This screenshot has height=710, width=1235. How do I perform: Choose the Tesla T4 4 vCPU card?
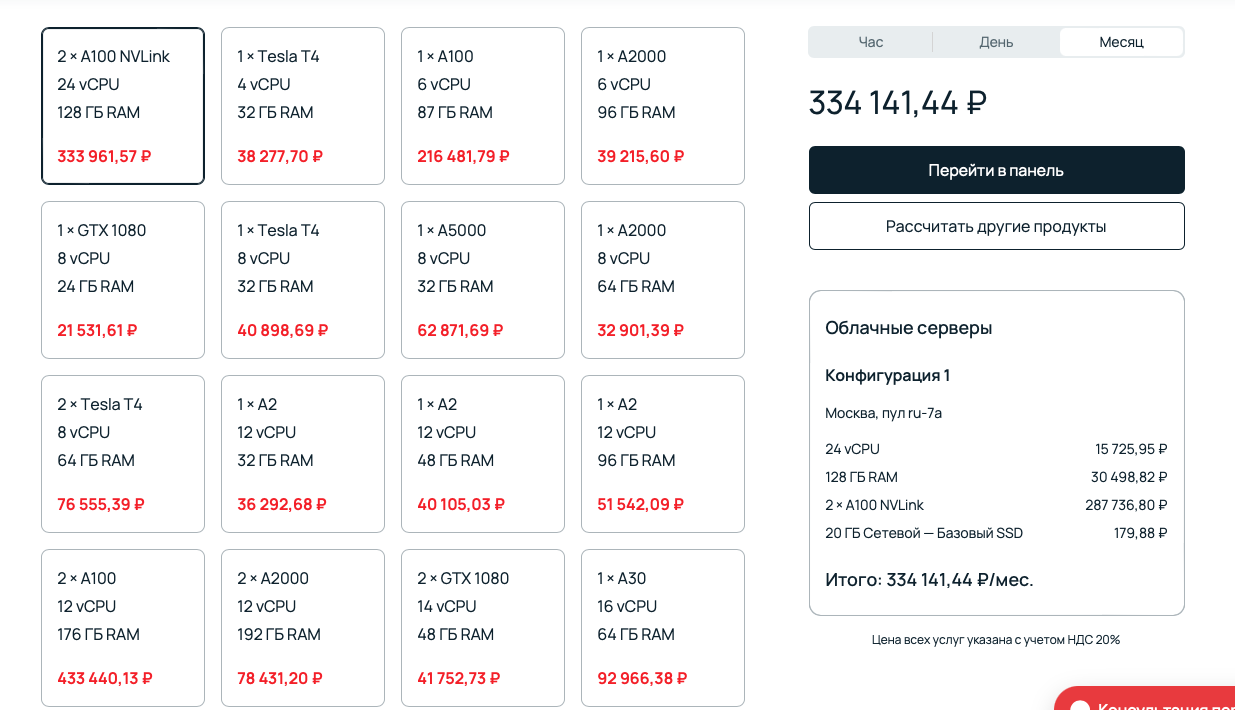tap(303, 106)
